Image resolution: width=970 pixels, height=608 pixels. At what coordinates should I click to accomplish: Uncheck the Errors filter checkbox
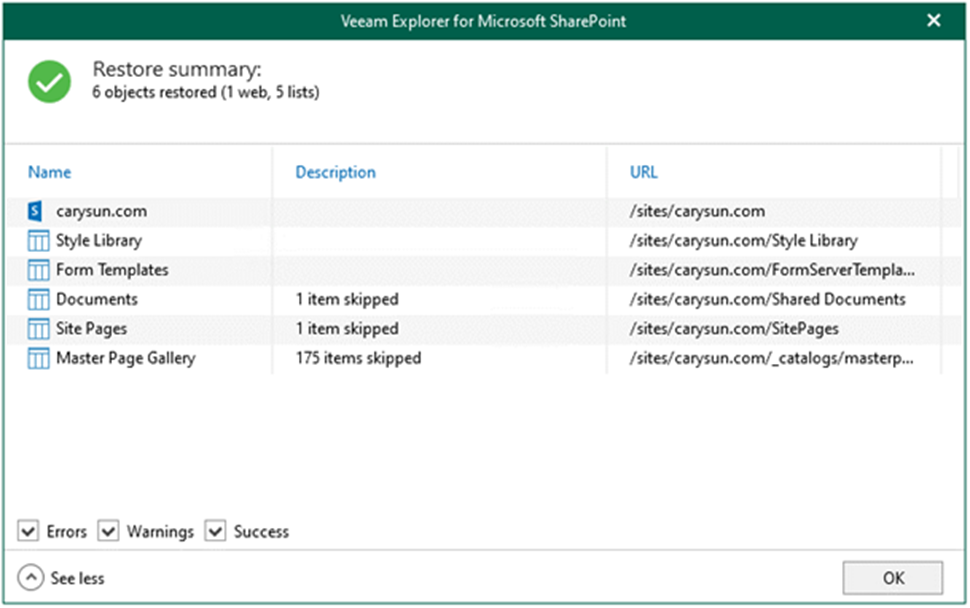(x=28, y=531)
